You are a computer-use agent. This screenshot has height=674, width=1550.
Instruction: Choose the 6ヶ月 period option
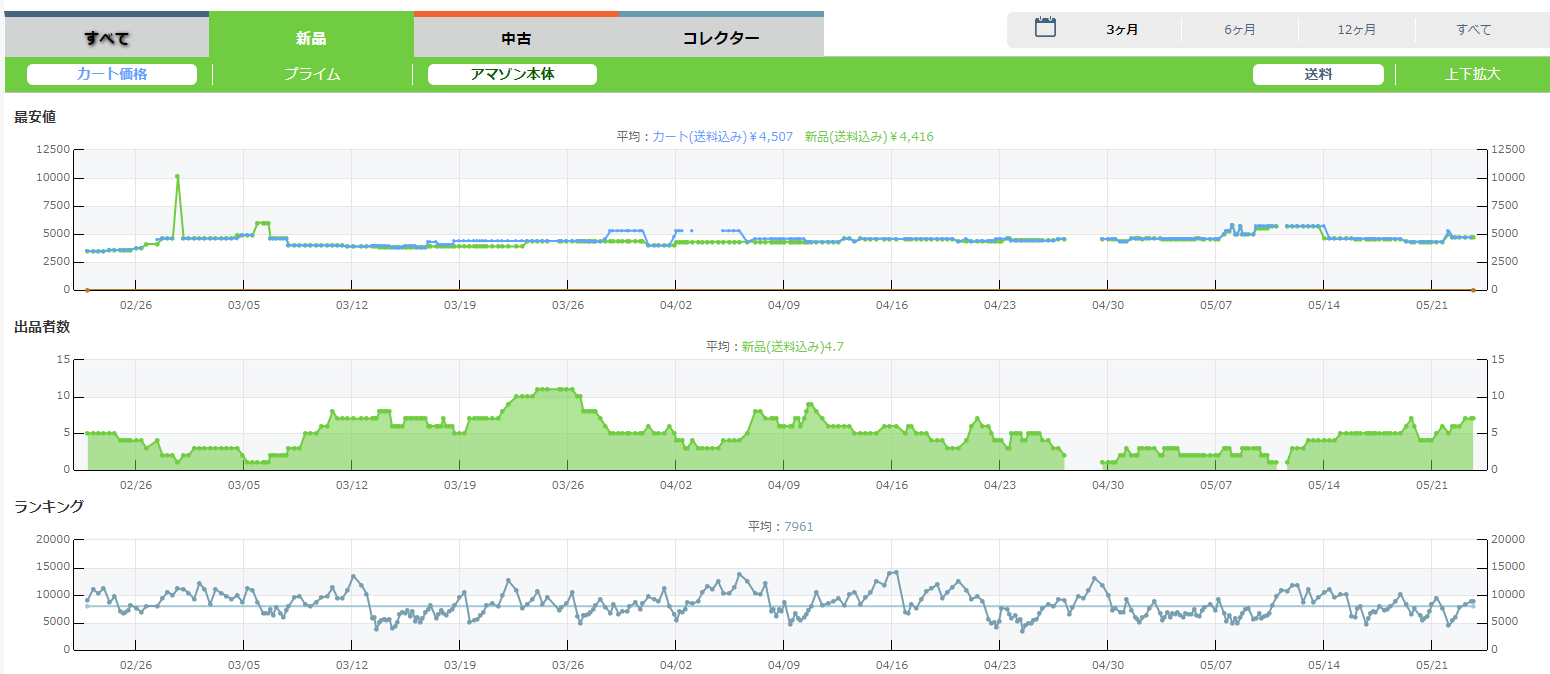[x=1240, y=30]
